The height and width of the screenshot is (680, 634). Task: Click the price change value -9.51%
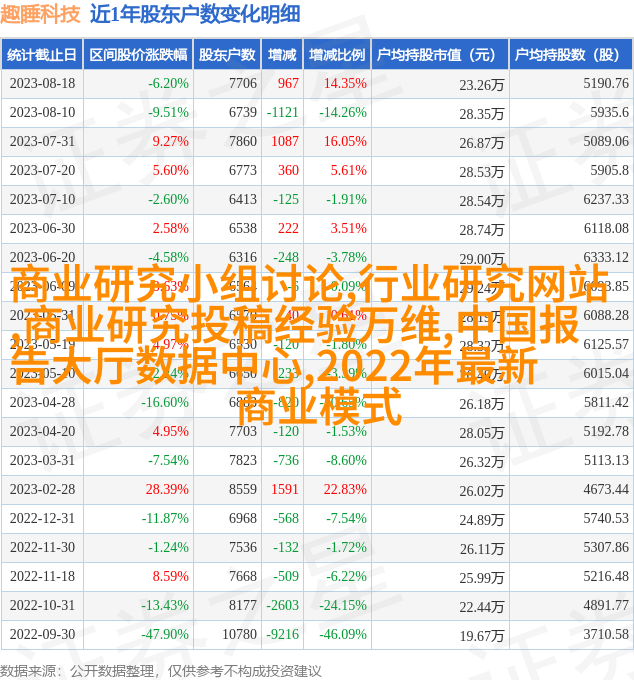[x=168, y=112]
